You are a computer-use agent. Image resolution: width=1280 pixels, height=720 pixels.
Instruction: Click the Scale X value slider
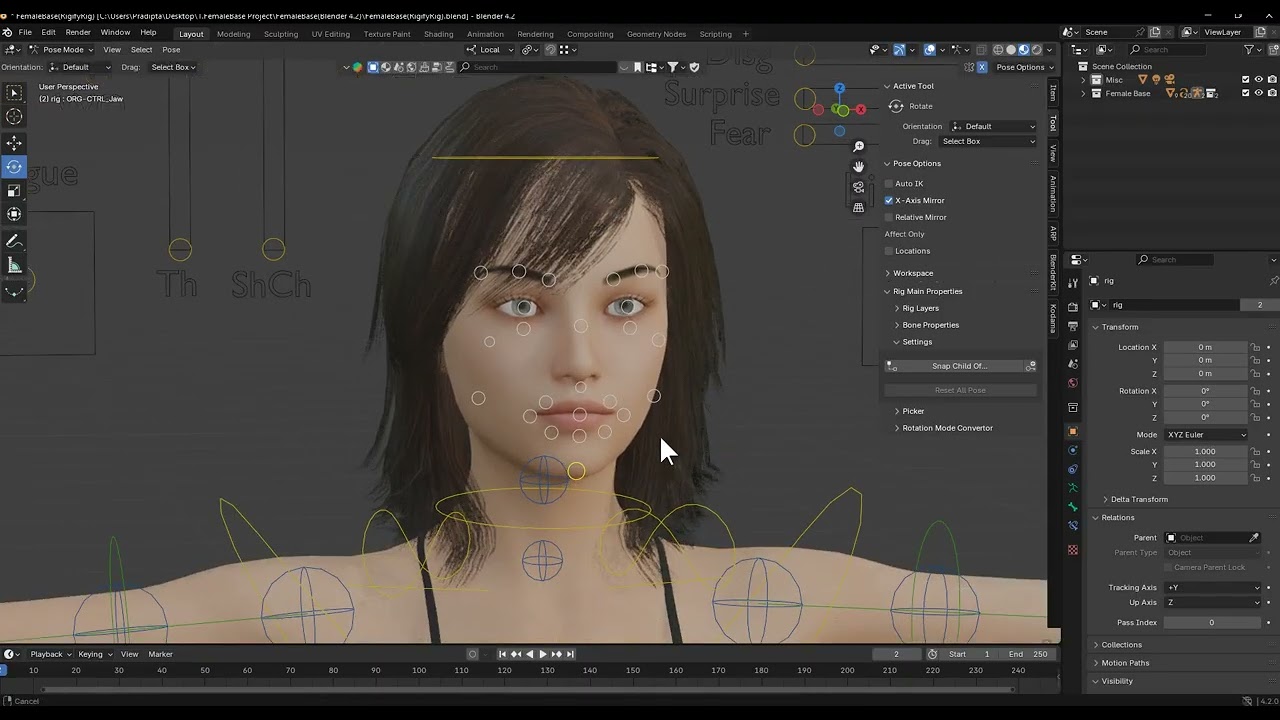click(1205, 452)
